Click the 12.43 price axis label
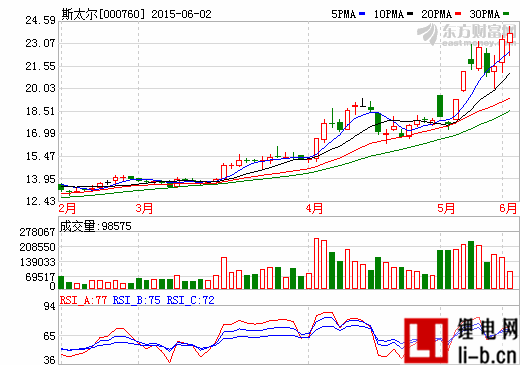 coord(41,201)
